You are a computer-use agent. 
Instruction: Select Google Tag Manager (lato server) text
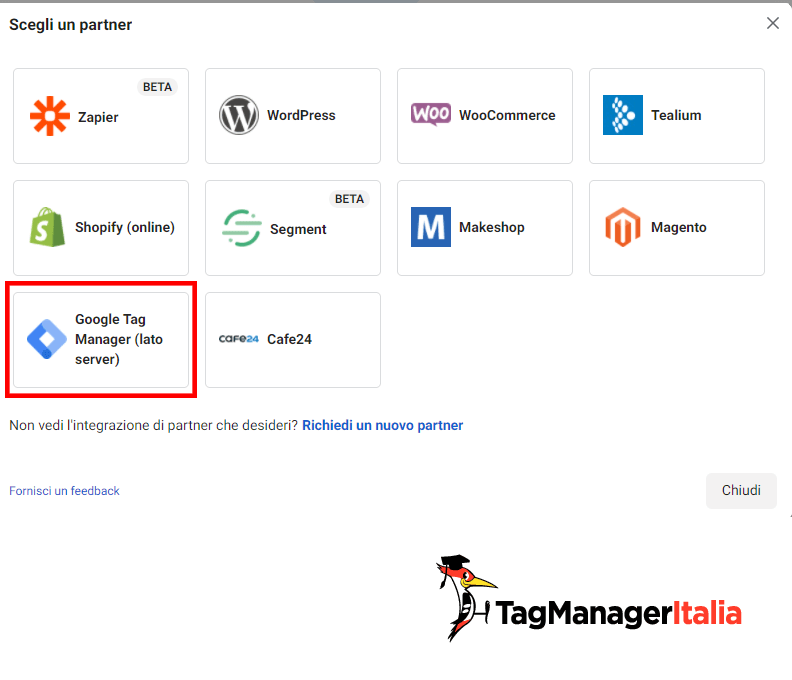119,339
